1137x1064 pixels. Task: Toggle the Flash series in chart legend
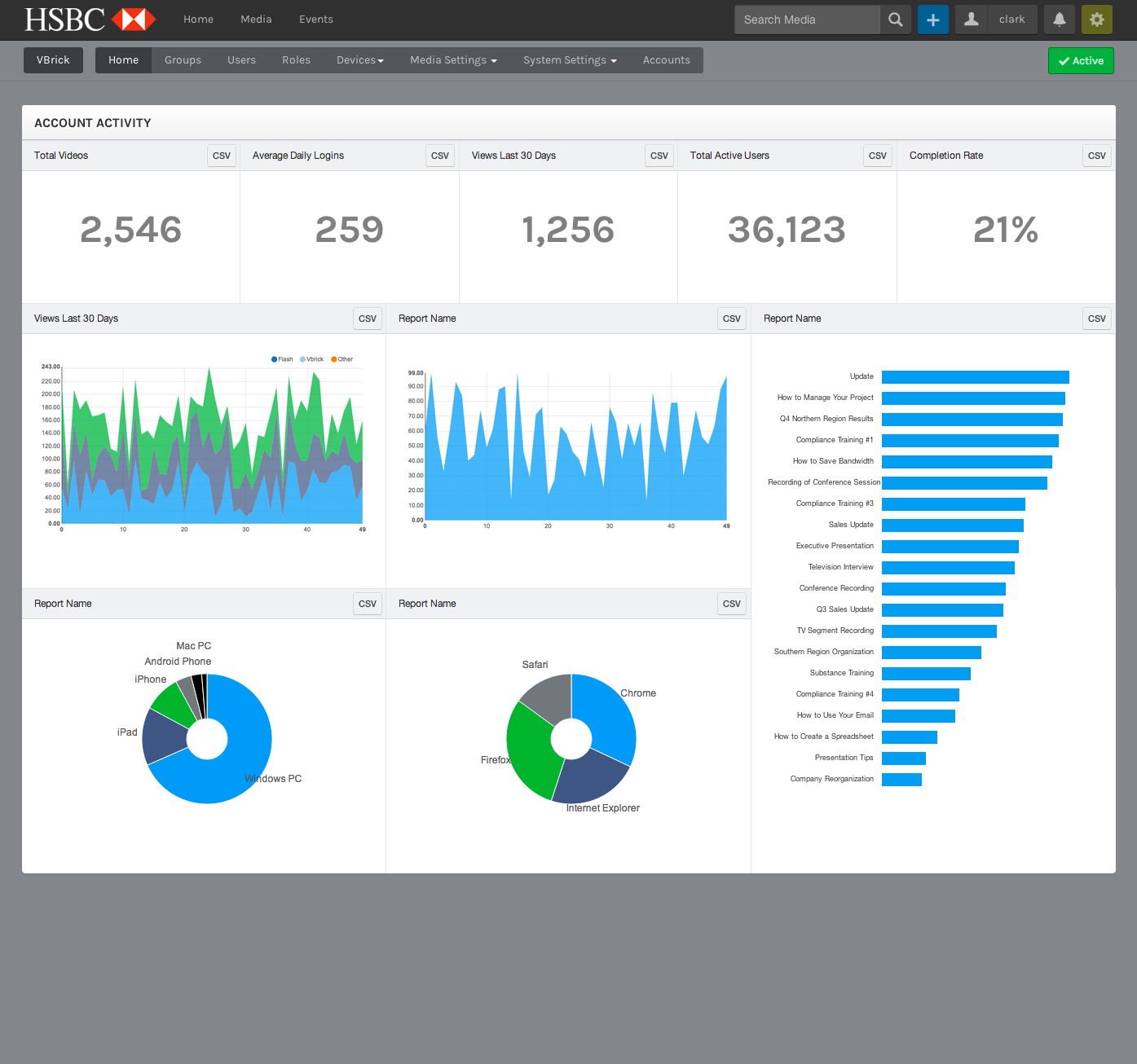point(282,359)
